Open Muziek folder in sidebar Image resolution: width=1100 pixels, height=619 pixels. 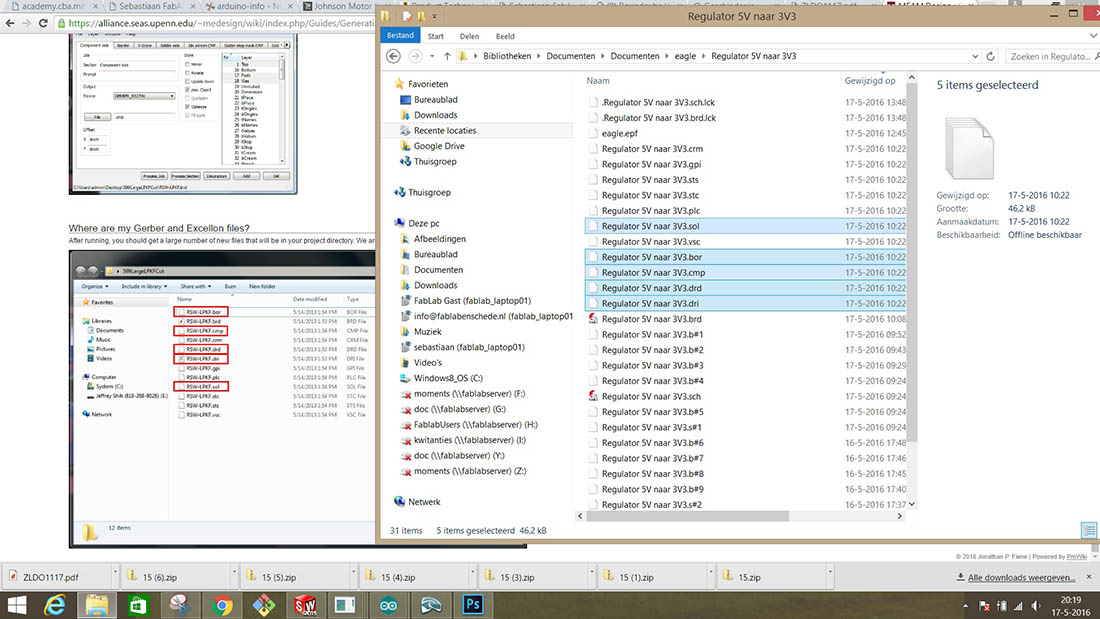(427, 331)
